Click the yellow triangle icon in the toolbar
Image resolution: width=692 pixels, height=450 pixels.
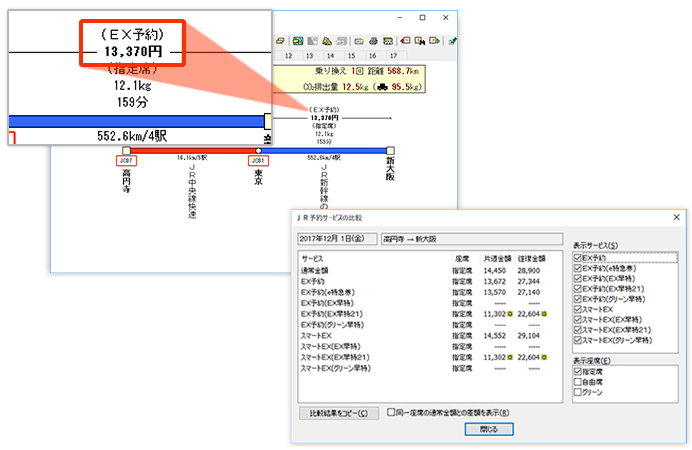pos(327,41)
